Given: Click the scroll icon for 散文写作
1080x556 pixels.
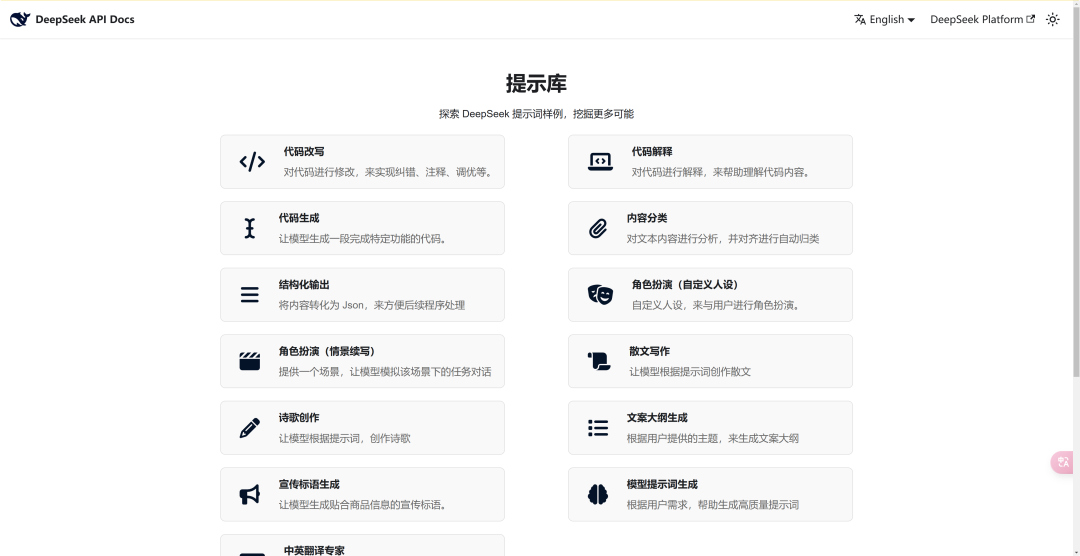Looking at the screenshot, I should point(599,361).
